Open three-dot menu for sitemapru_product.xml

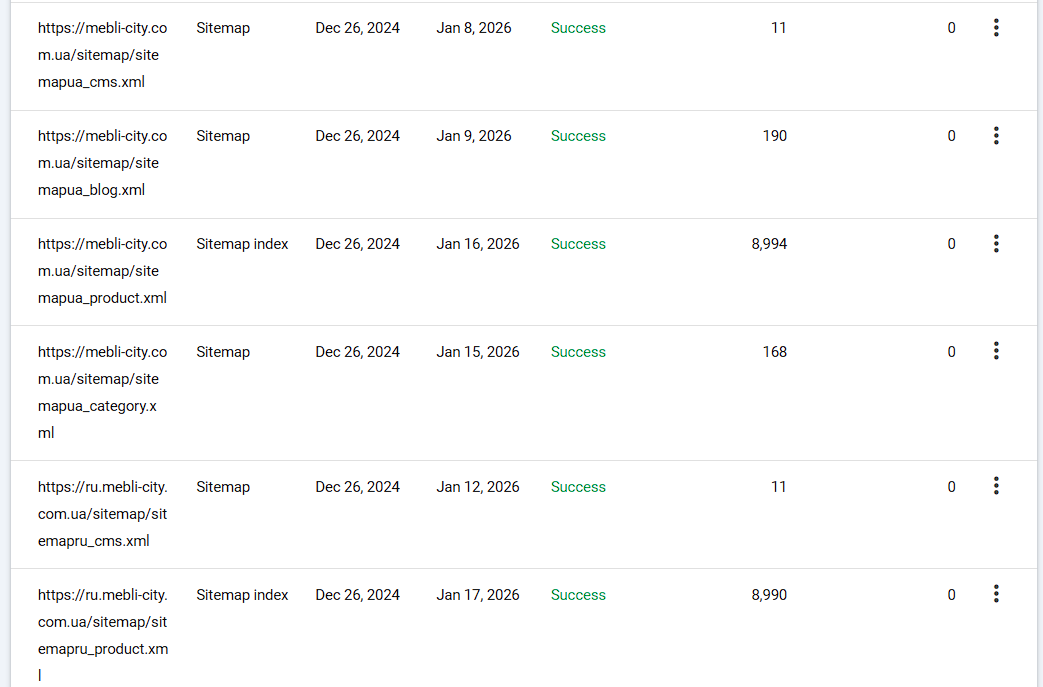tap(996, 594)
